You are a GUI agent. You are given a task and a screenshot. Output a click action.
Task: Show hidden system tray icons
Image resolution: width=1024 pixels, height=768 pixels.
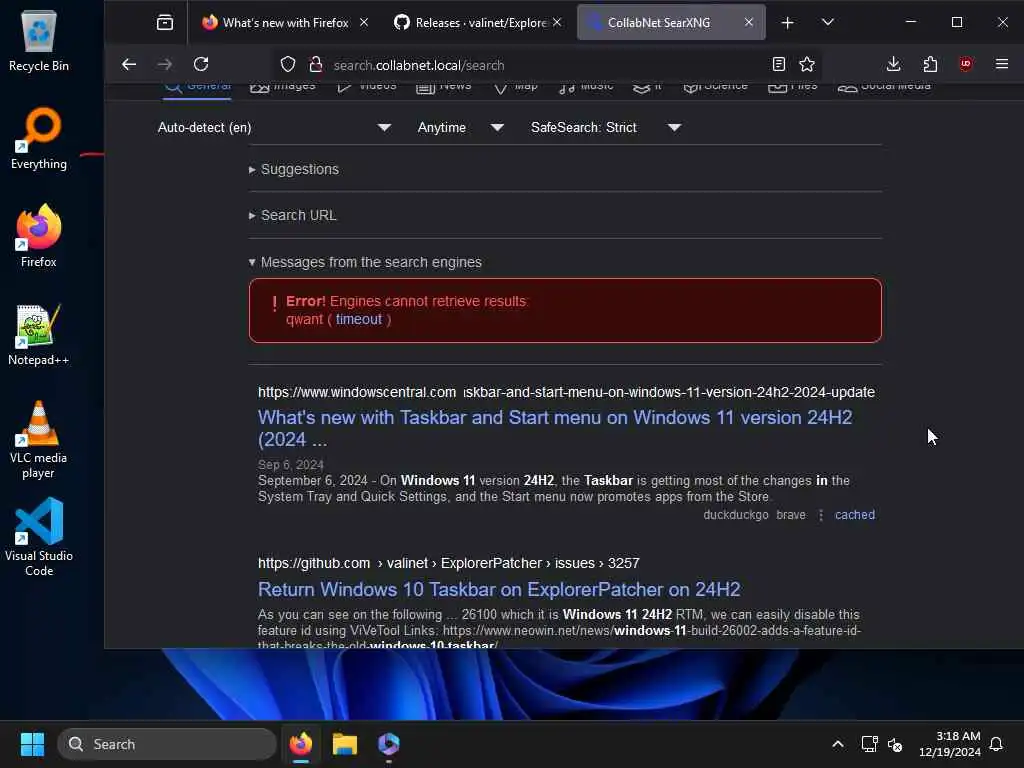[x=838, y=744]
